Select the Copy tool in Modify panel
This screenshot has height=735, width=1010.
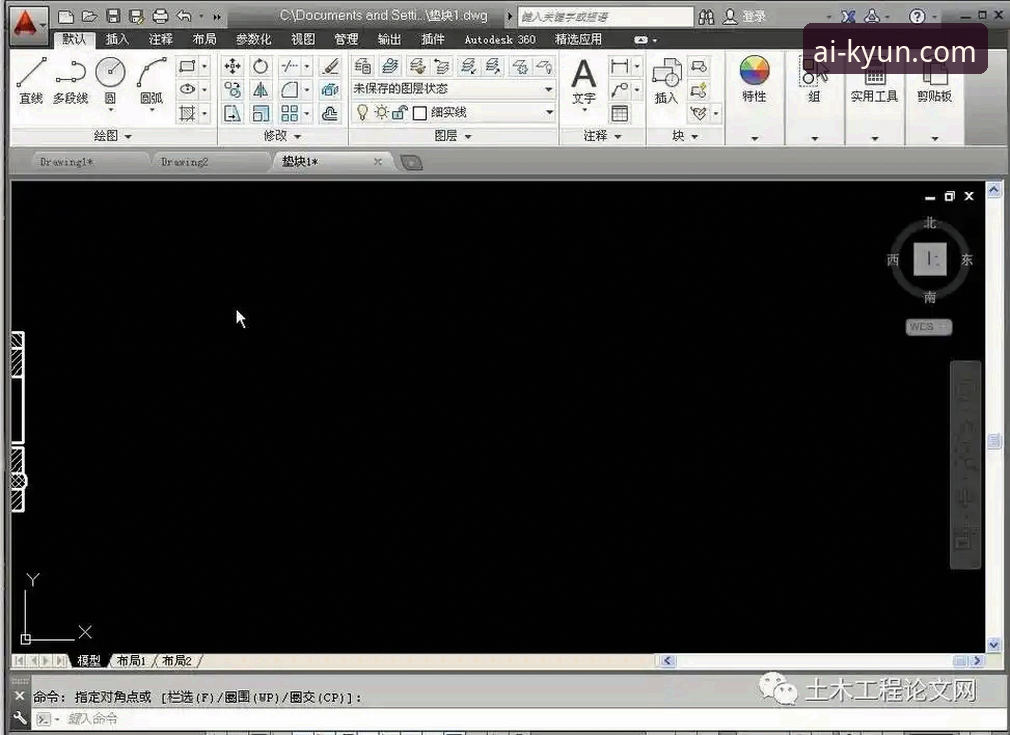[232, 90]
